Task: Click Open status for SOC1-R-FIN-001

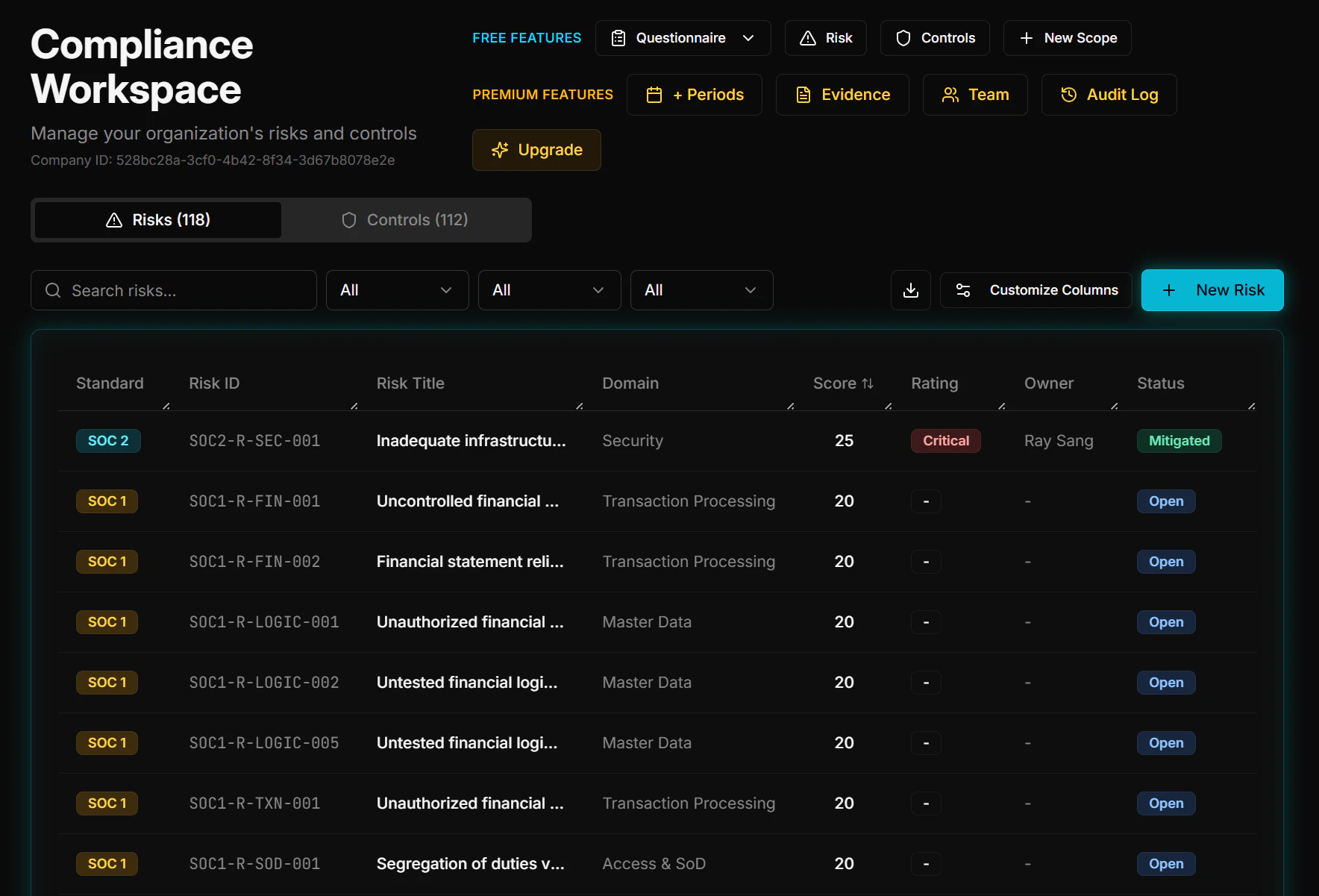Action: click(1166, 501)
